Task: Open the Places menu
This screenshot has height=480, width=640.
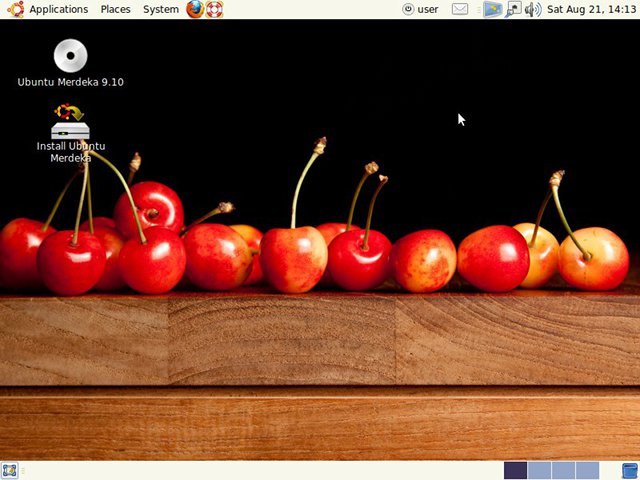Action: coord(116,9)
